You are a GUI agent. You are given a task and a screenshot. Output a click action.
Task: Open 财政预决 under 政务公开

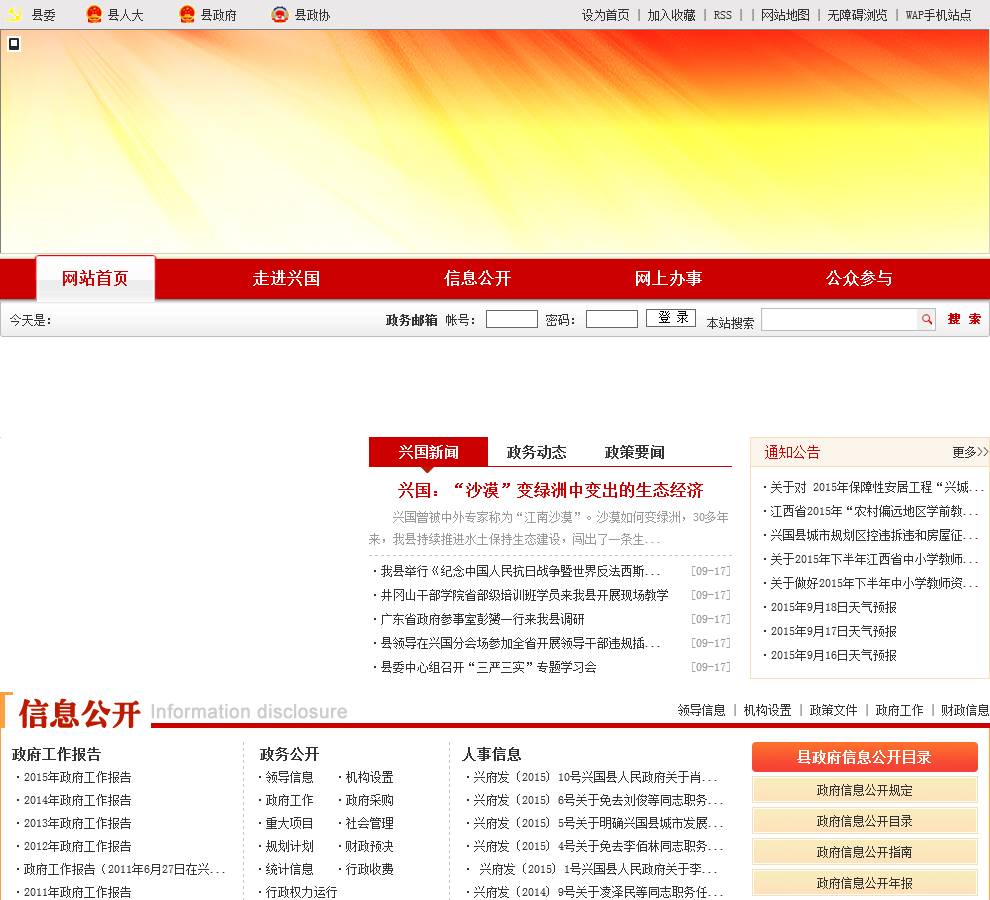(x=369, y=846)
